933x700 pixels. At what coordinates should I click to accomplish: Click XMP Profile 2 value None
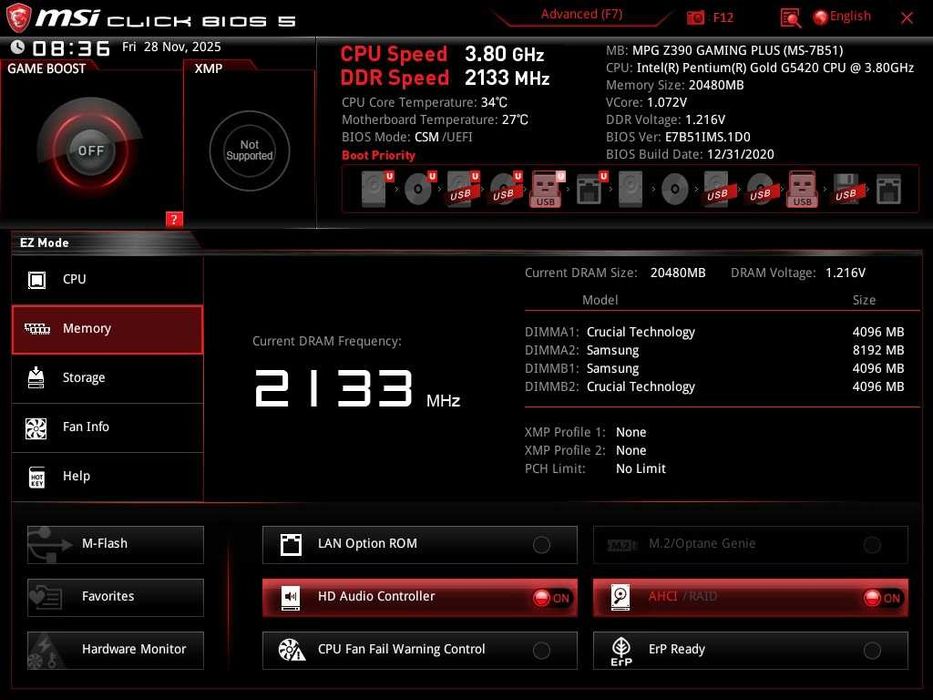click(631, 451)
